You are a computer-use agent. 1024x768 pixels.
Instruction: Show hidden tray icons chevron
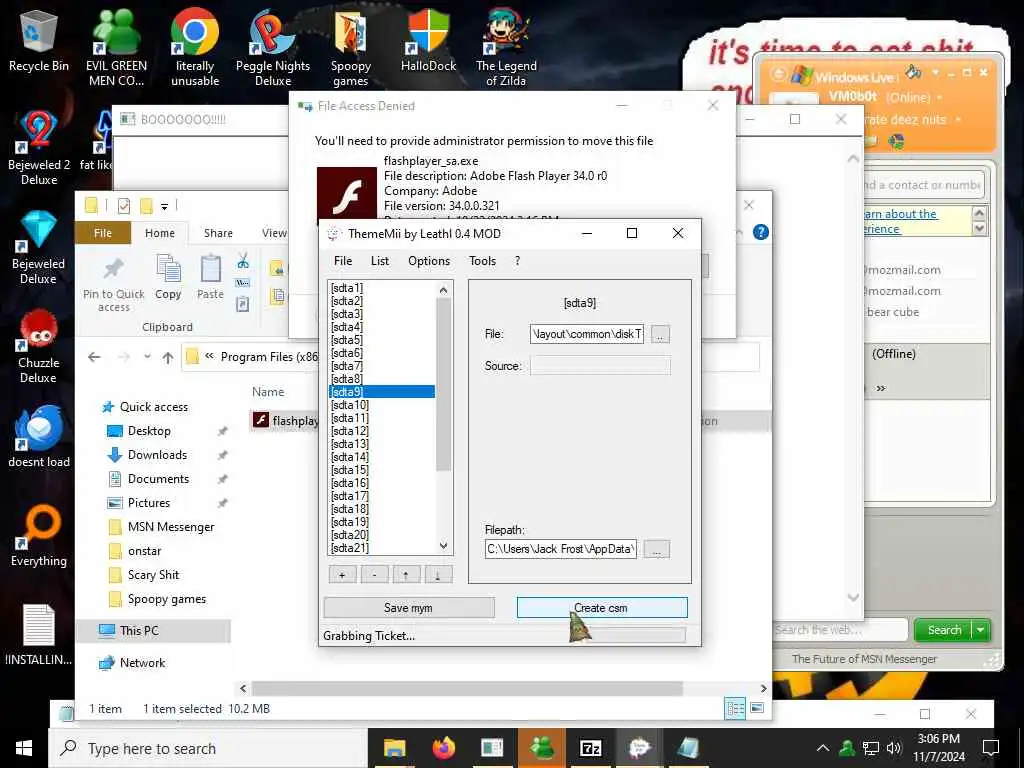coord(823,748)
